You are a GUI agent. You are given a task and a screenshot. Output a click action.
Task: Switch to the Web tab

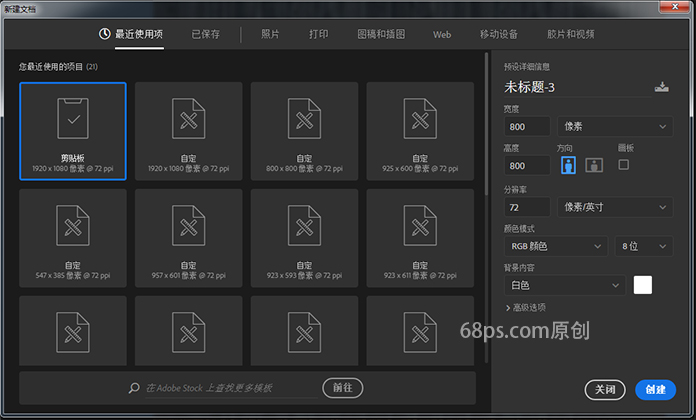442,34
